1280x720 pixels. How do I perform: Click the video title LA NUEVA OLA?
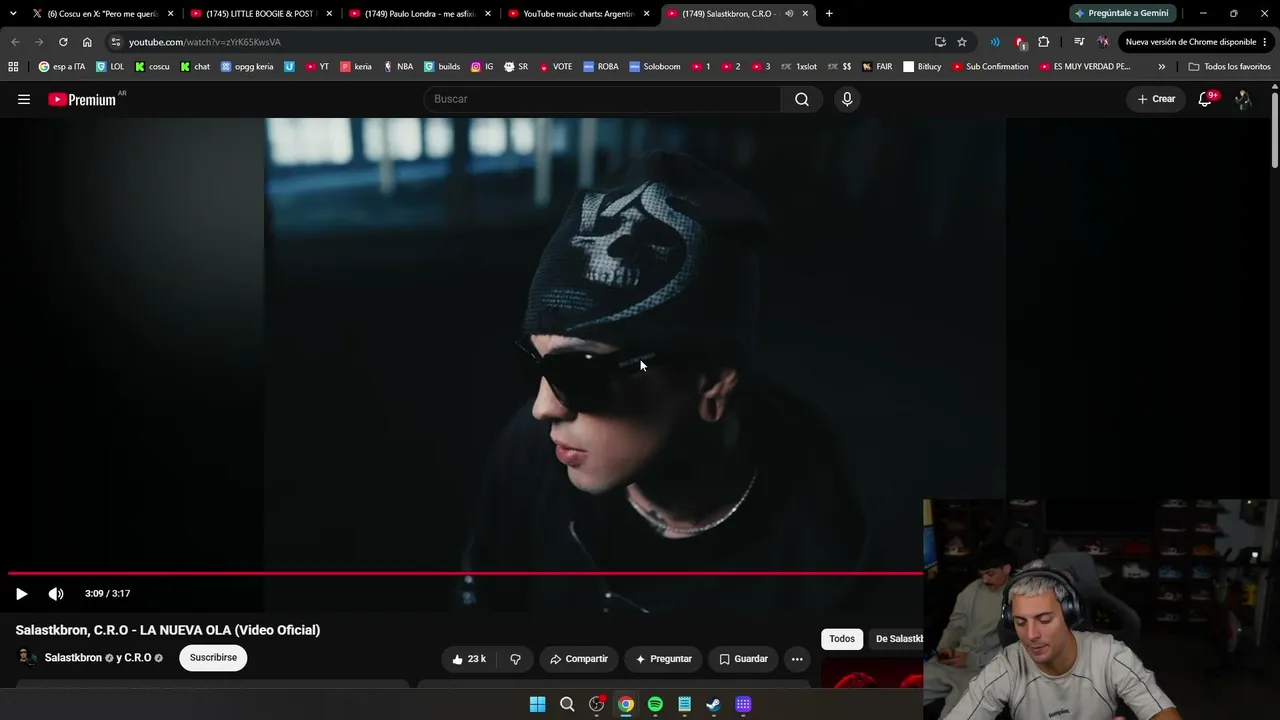pos(168,630)
